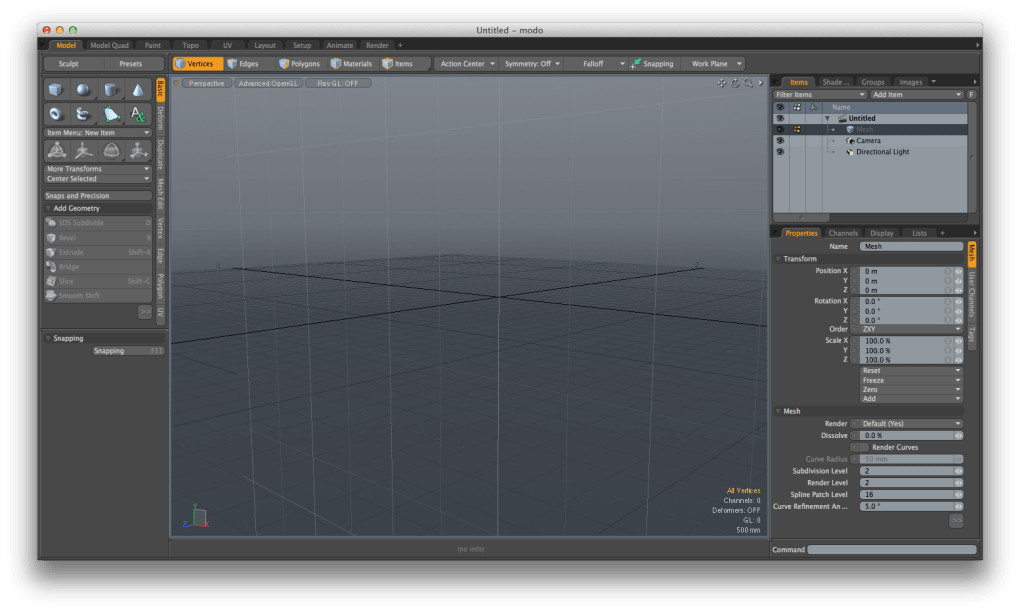Screen dimensions: 1020x612
Task: Click the Camera item icon
Action: coord(850,140)
